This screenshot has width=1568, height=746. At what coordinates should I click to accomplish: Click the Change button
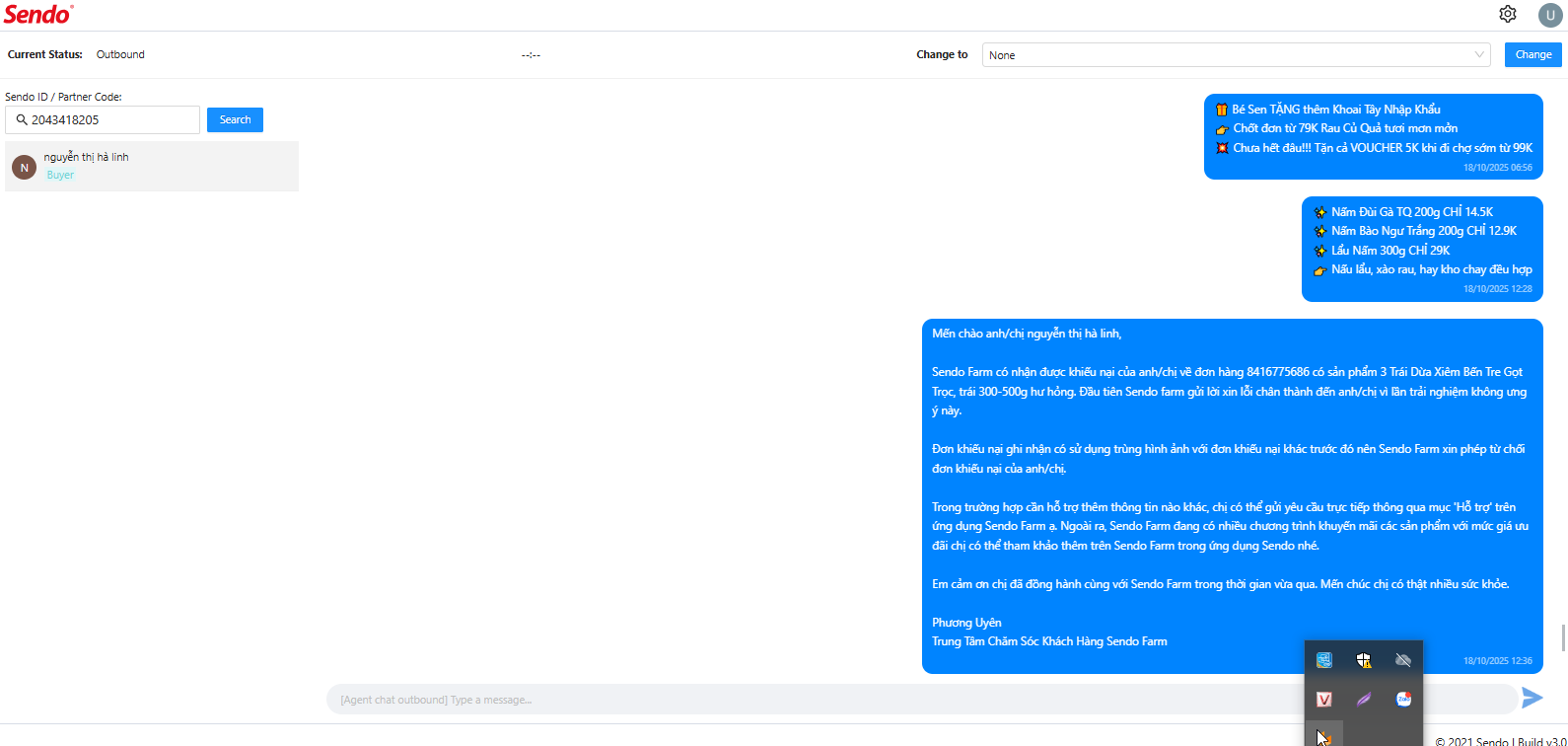click(1533, 55)
